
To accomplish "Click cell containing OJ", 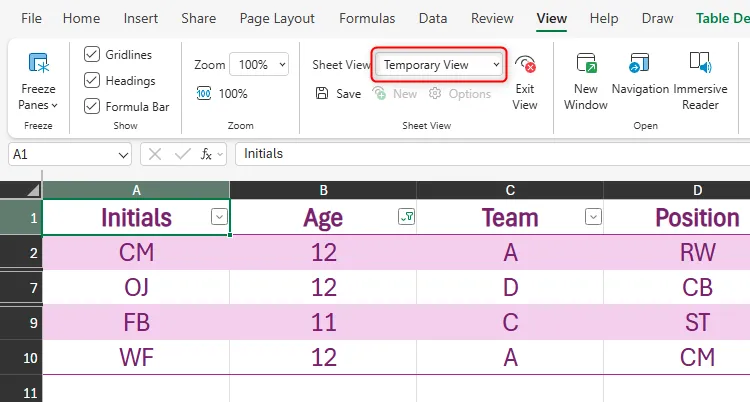I will [136, 287].
